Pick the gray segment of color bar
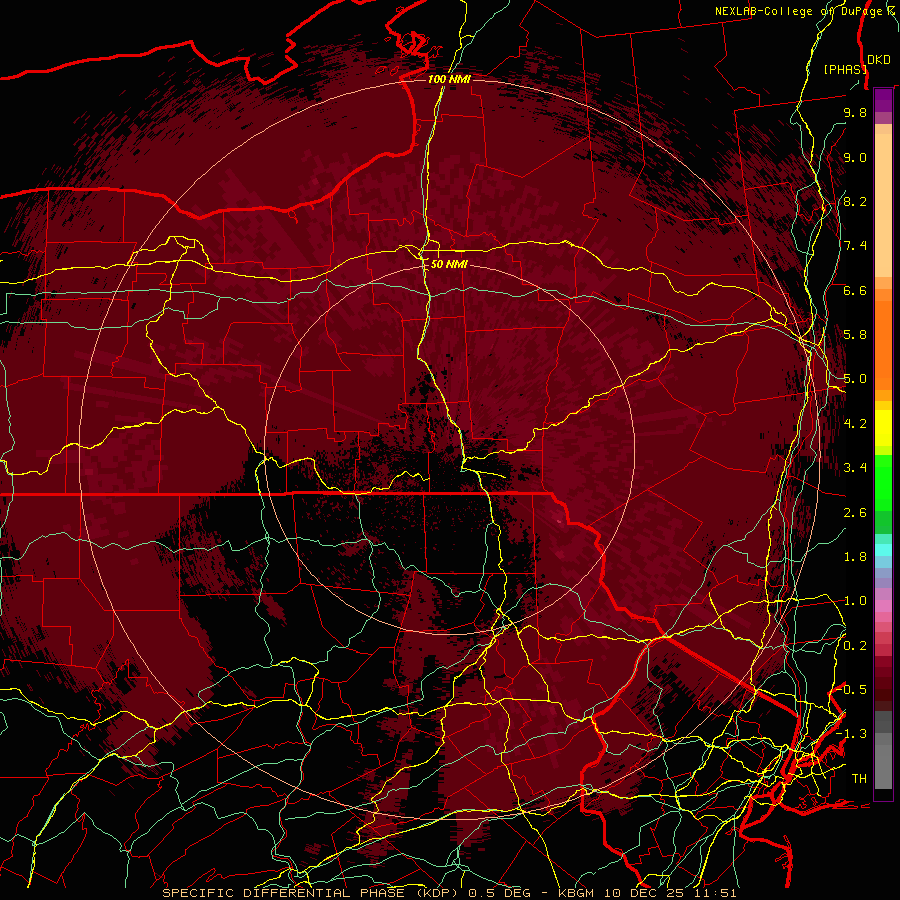The image size is (900, 900). 883,749
